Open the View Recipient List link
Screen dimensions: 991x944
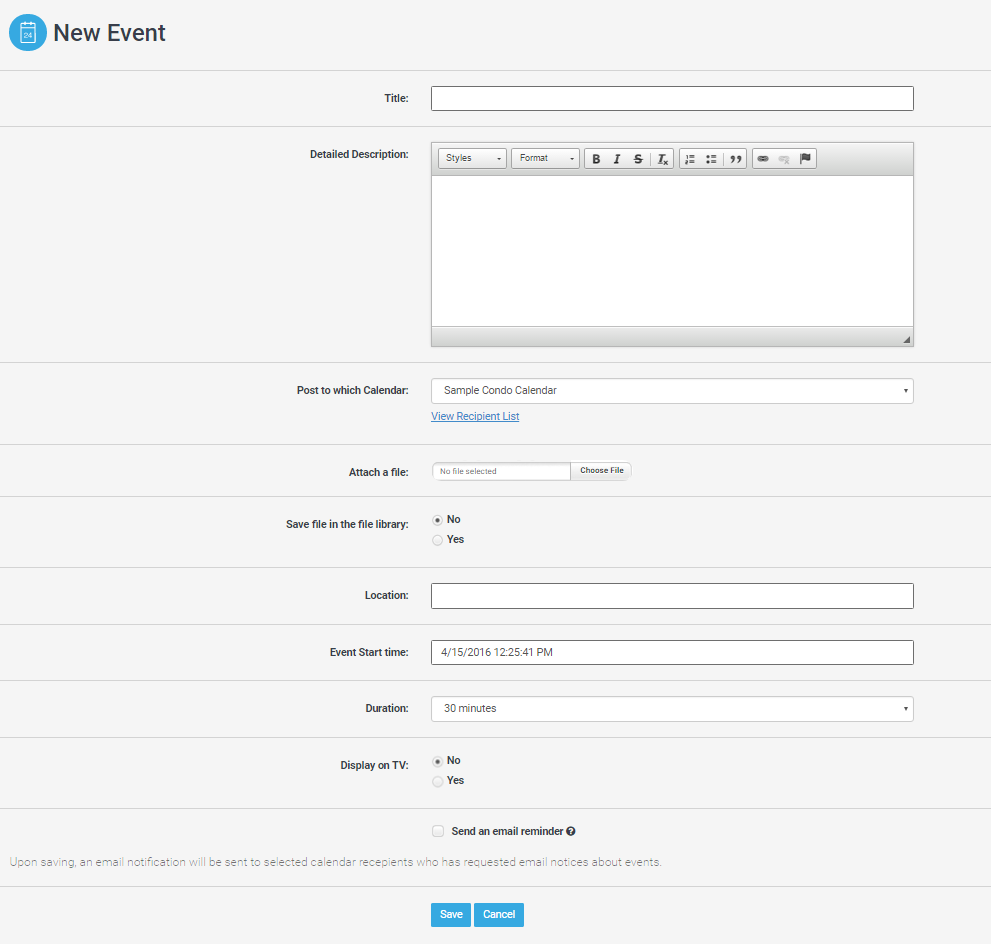[475, 416]
